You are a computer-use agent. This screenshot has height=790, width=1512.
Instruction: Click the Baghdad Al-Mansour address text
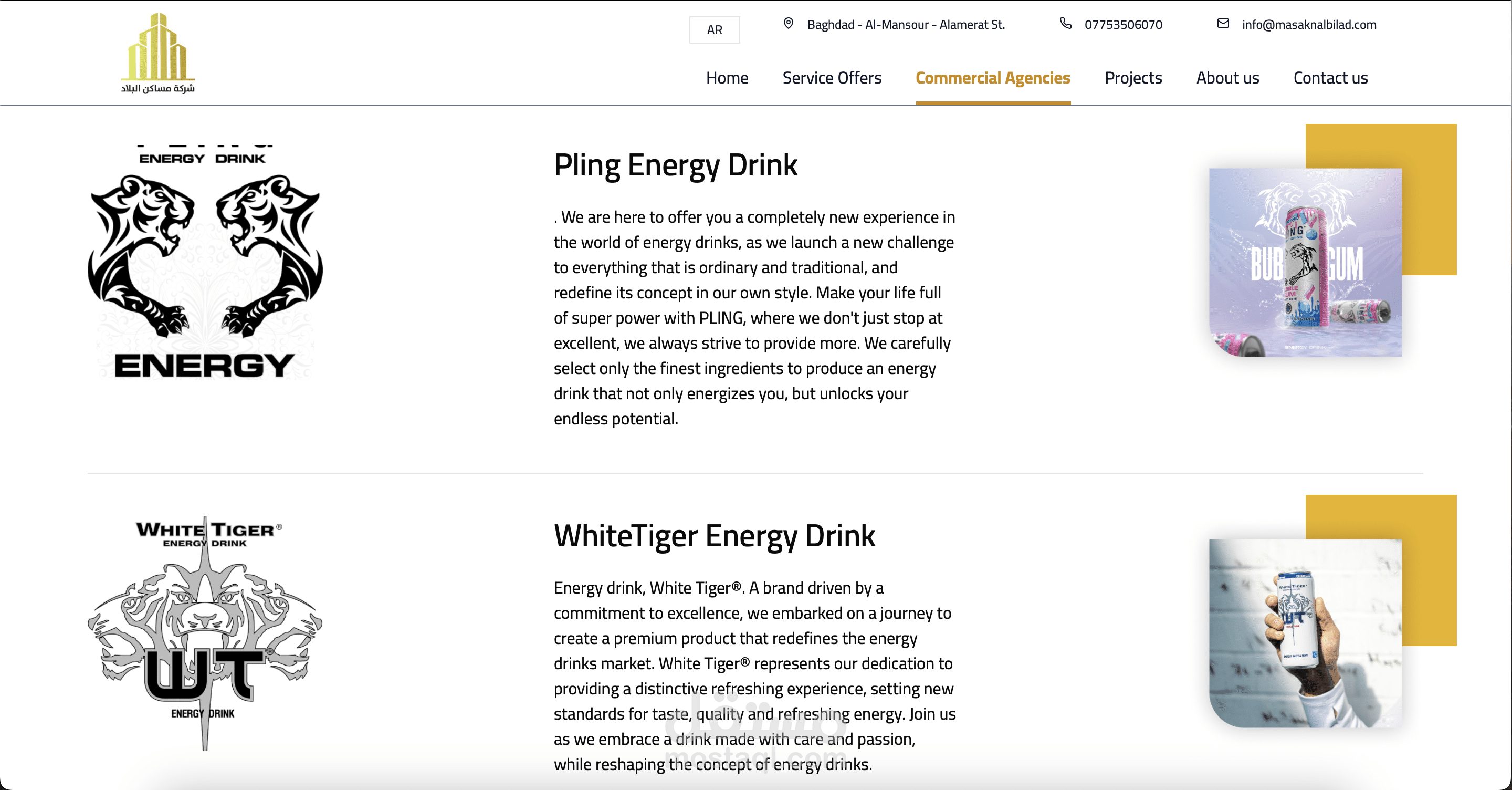[x=906, y=25]
